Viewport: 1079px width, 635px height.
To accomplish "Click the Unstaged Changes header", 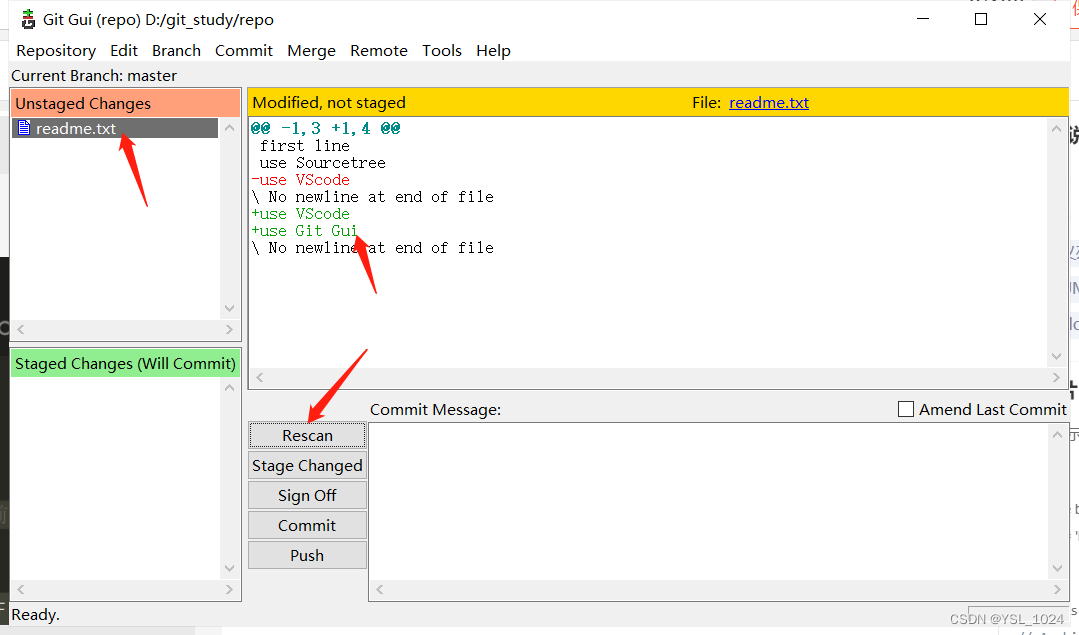I will point(126,103).
